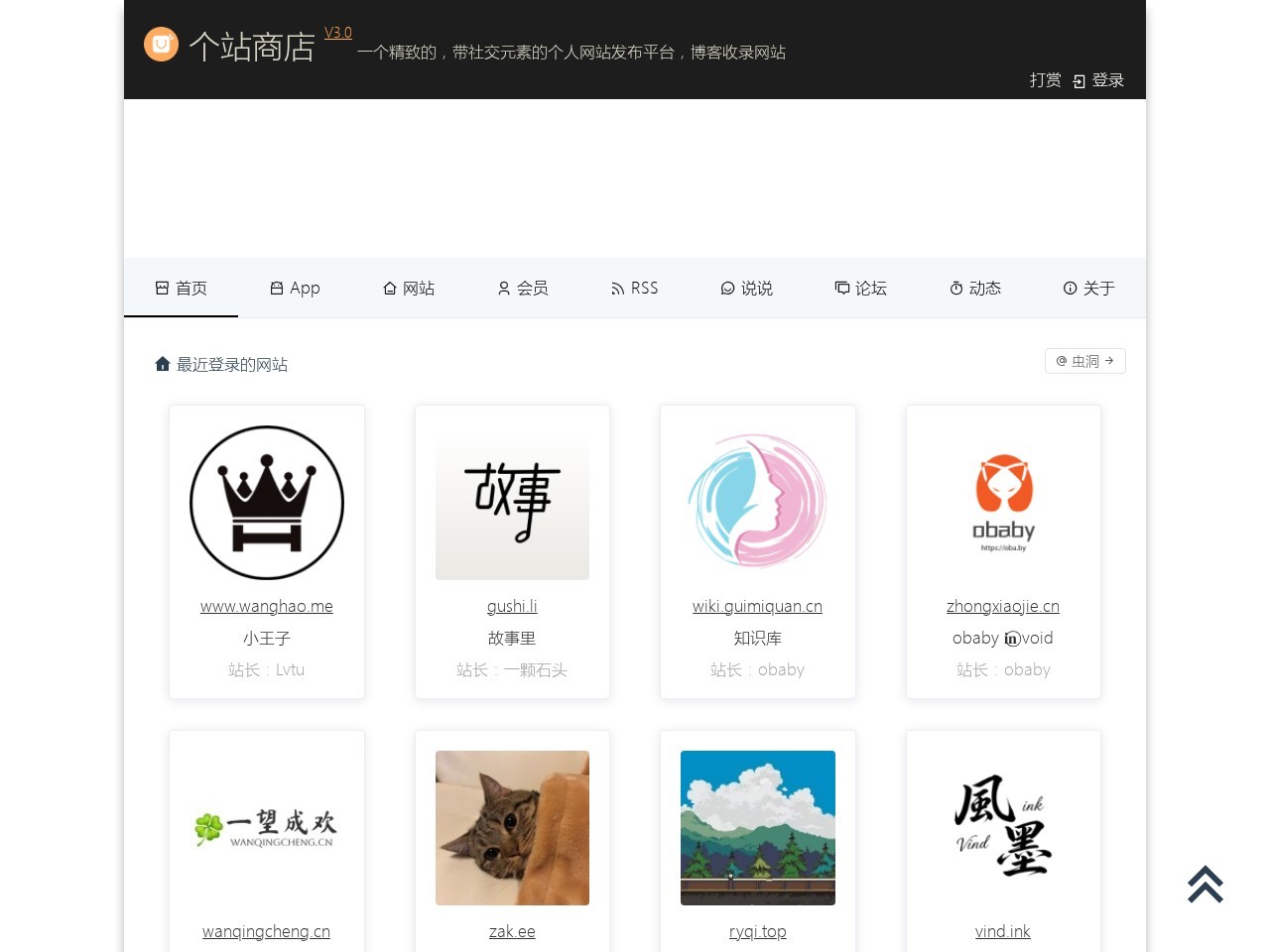Open the 虫洞 button

point(1085,361)
